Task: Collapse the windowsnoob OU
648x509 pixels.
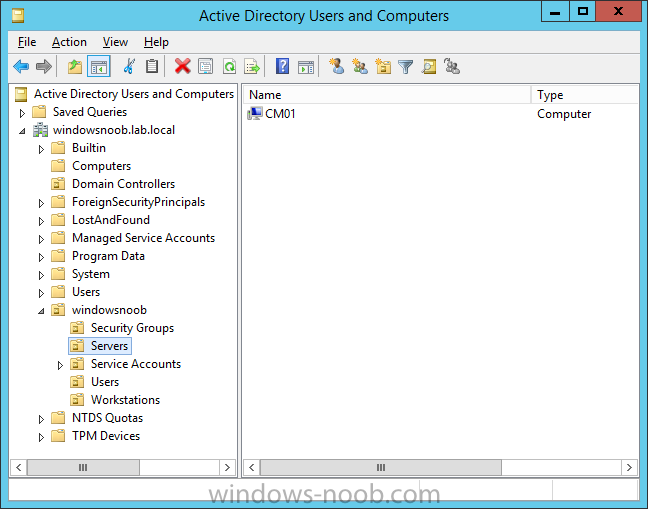Action: (x=41, y=311)
